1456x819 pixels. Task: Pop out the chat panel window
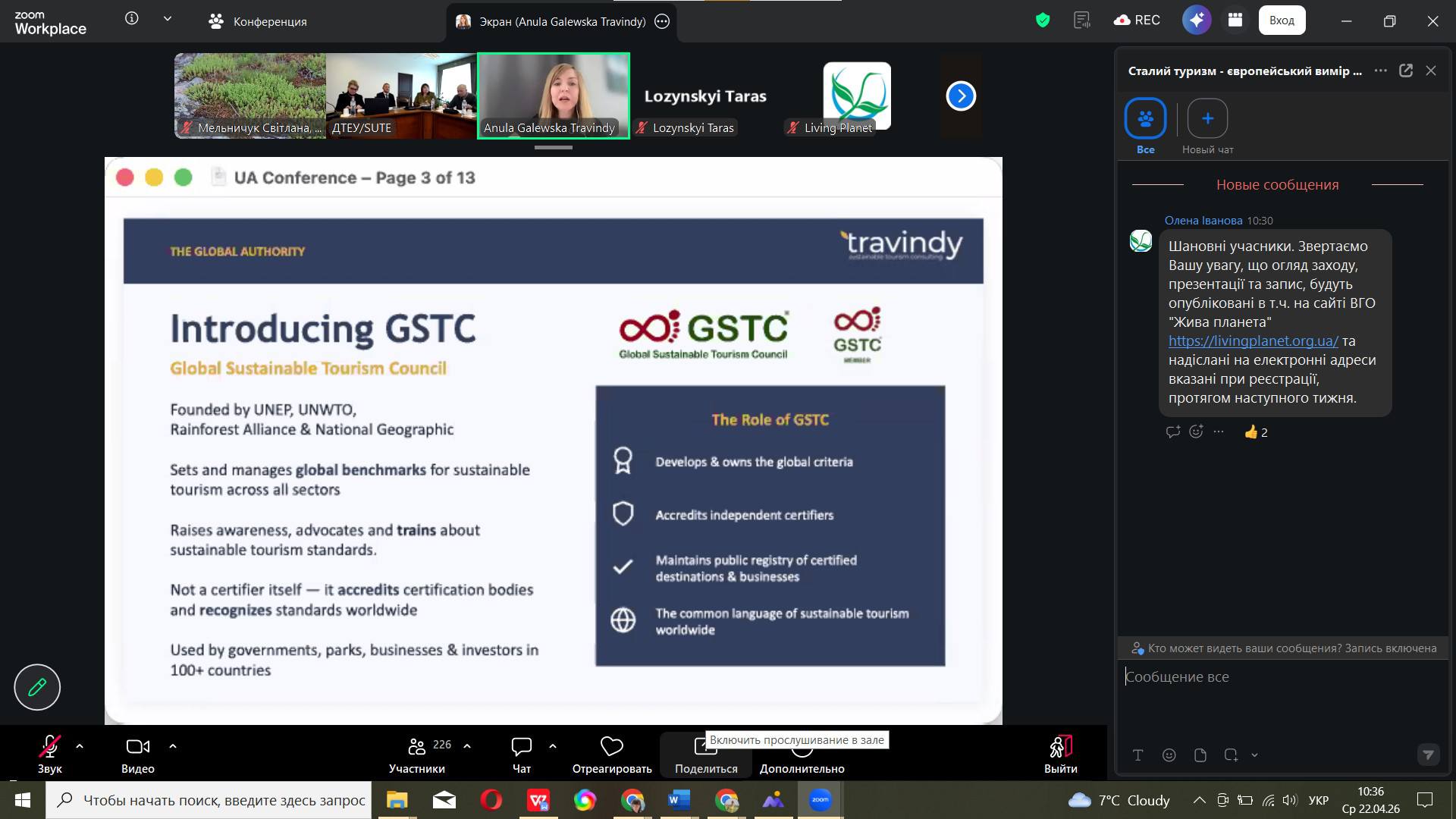[x=1405, y=71]
